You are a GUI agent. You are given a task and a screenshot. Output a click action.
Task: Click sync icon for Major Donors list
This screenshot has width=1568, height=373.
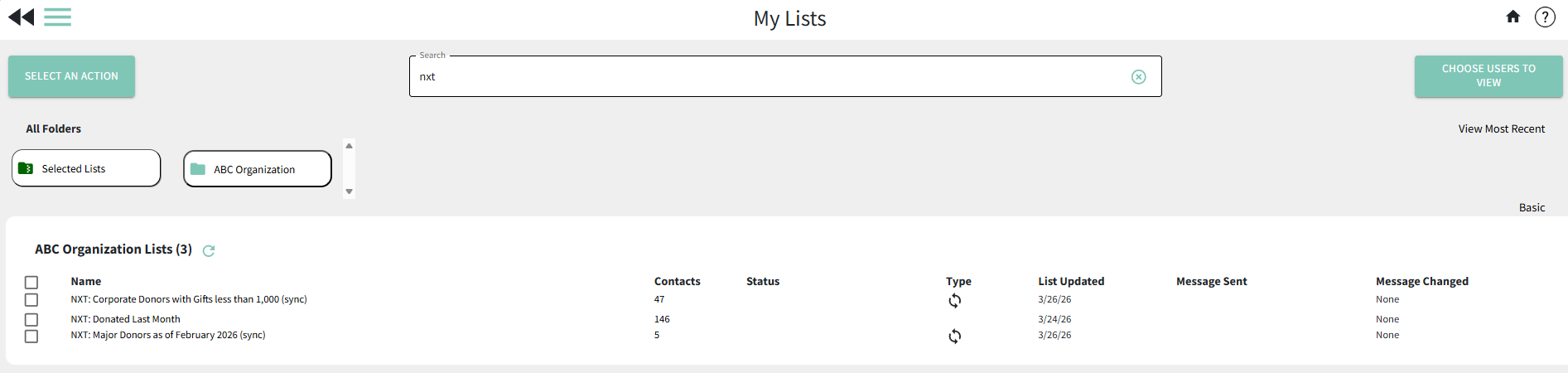tap(954, 336)
